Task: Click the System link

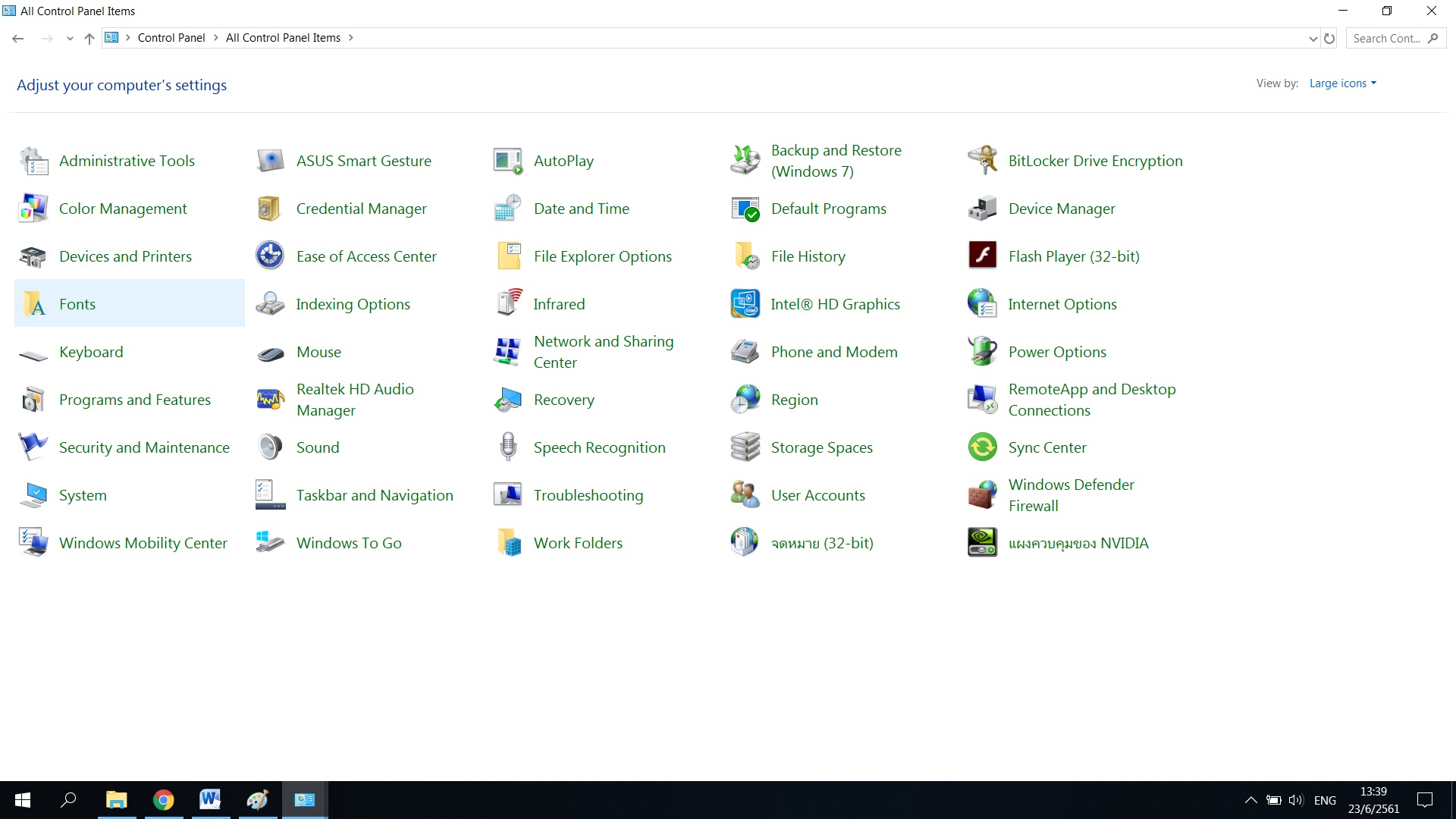Action: [x=83, y=495]
